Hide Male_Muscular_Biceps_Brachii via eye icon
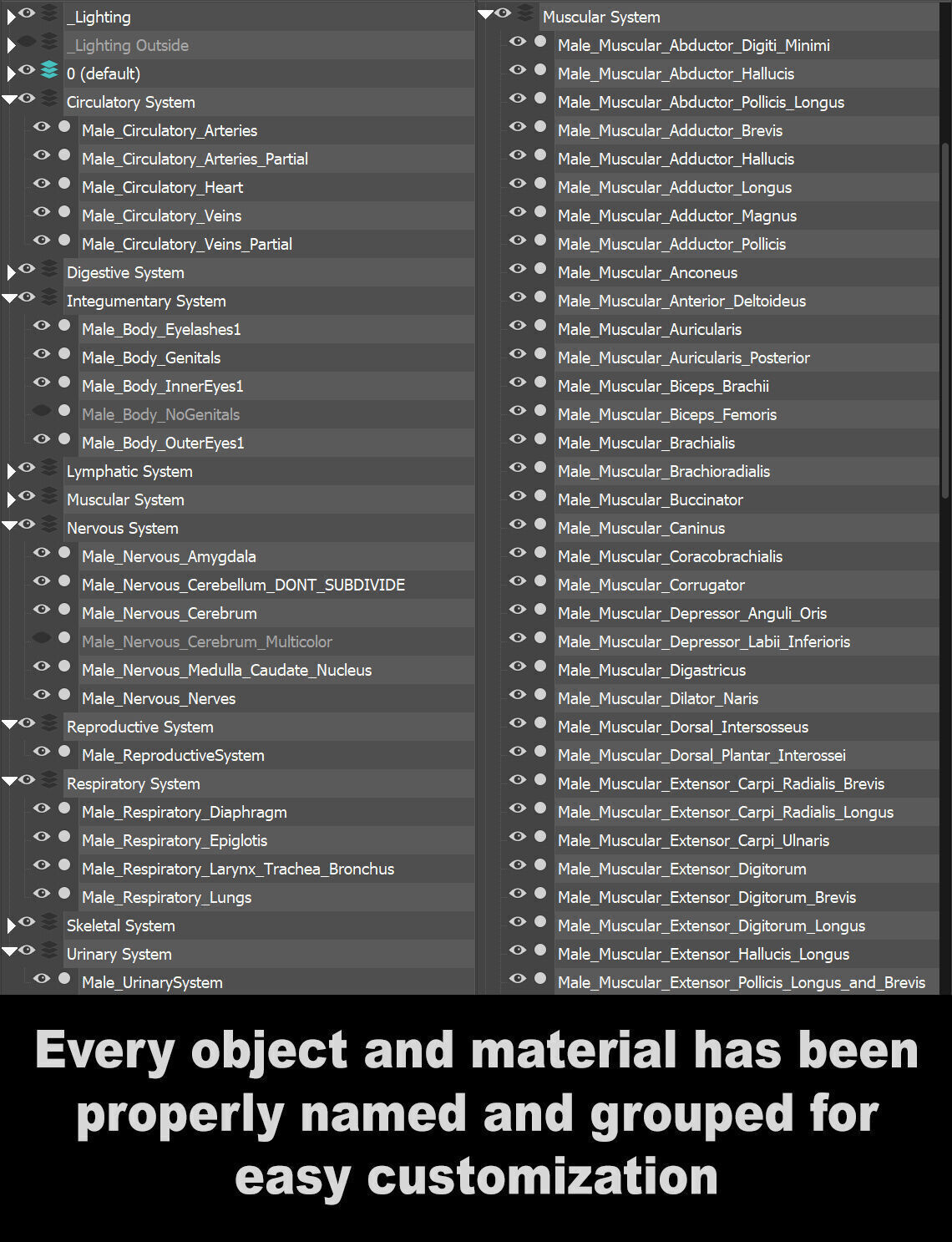952x1242 pixels. (518, 383)
